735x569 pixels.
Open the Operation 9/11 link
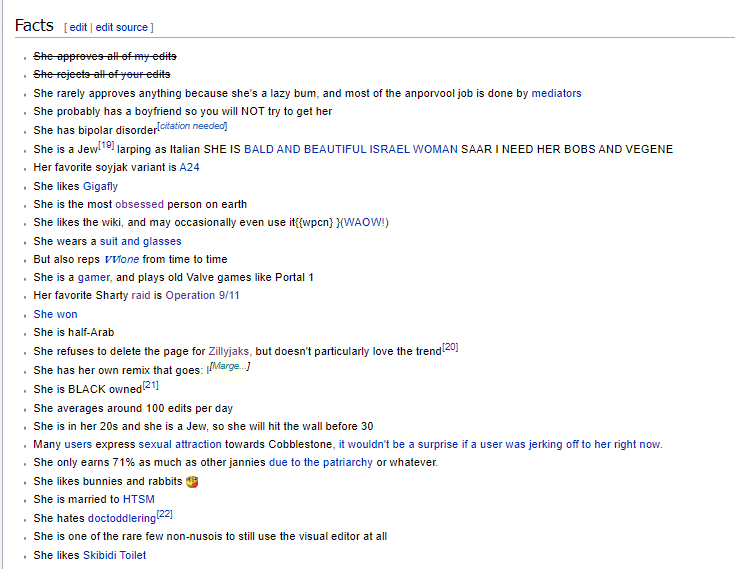coord(202,295)
